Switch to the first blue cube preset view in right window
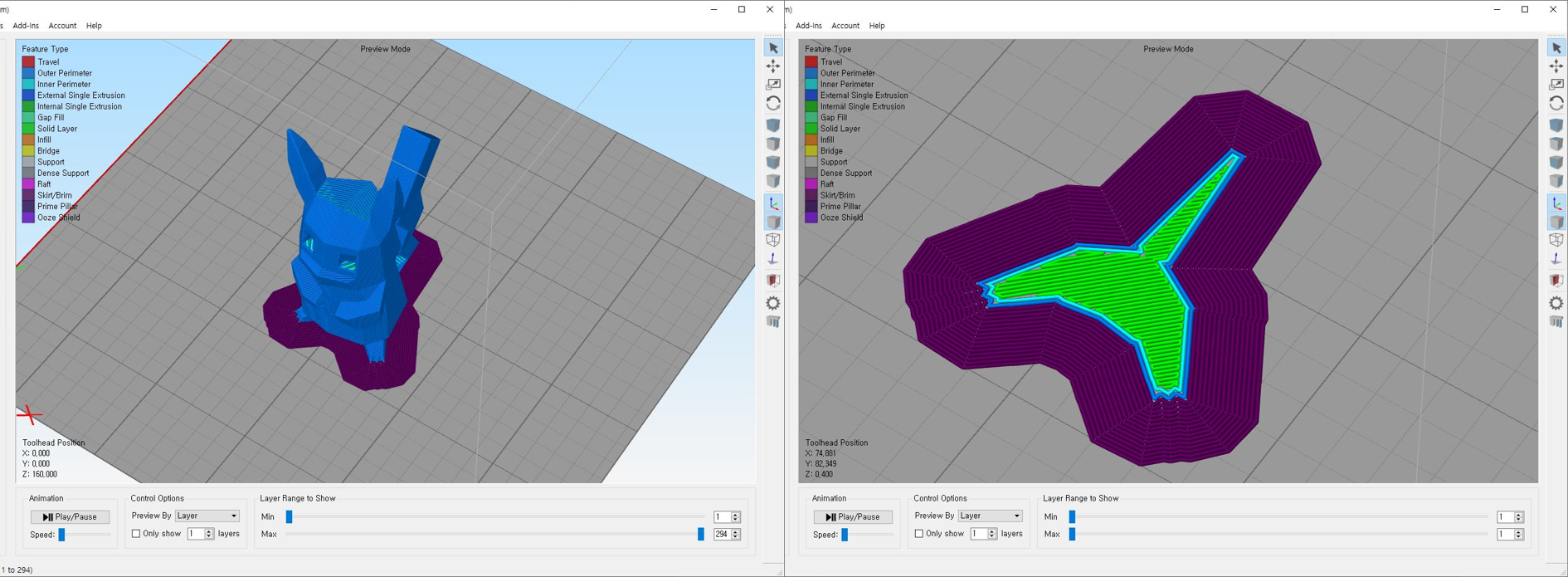This screenshot has height=577, width=1568. click(1556, 125)
